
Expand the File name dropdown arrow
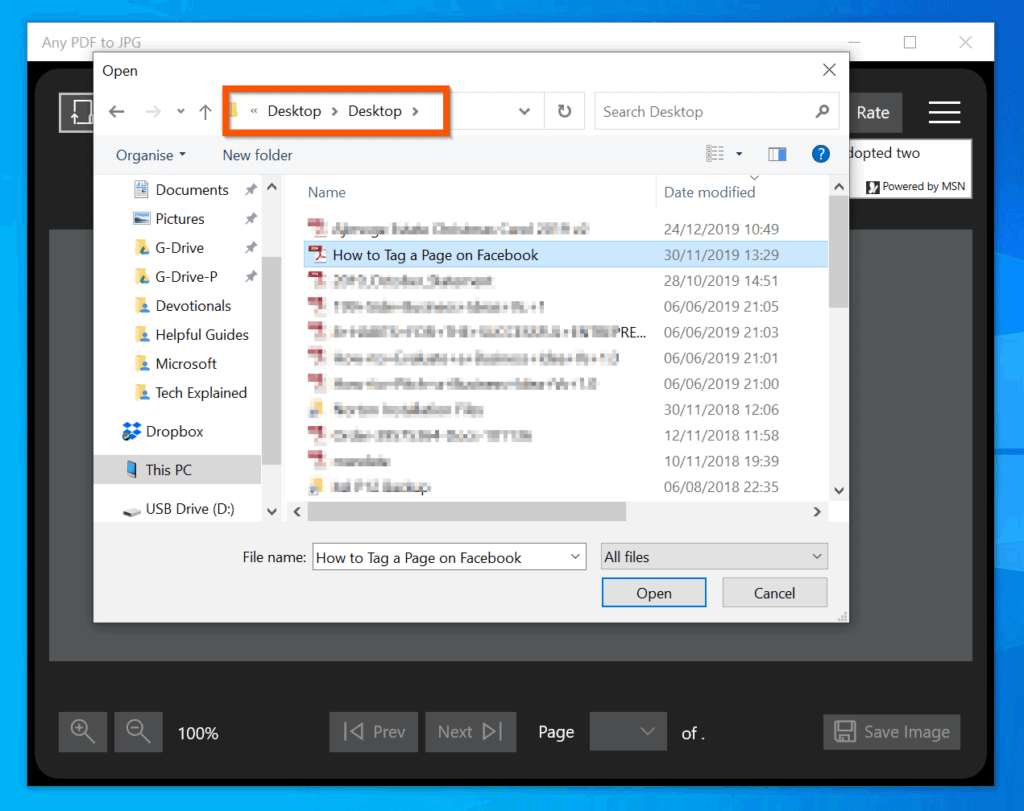[x=575, y=557]
